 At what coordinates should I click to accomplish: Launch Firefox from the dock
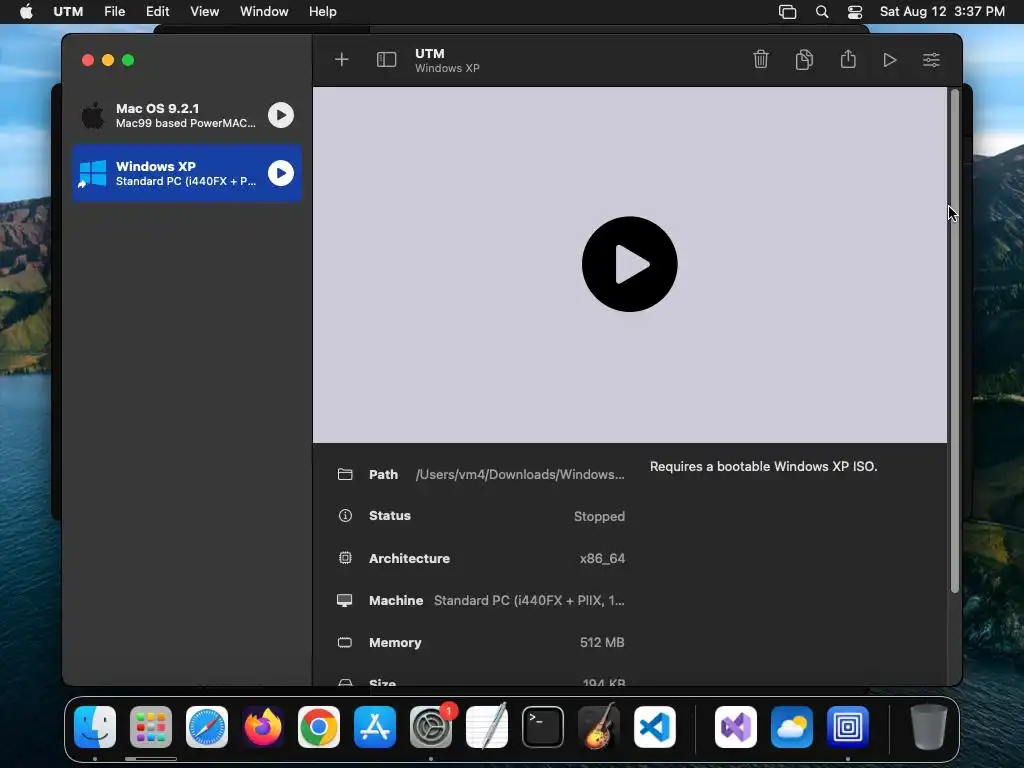click(263, 727)
